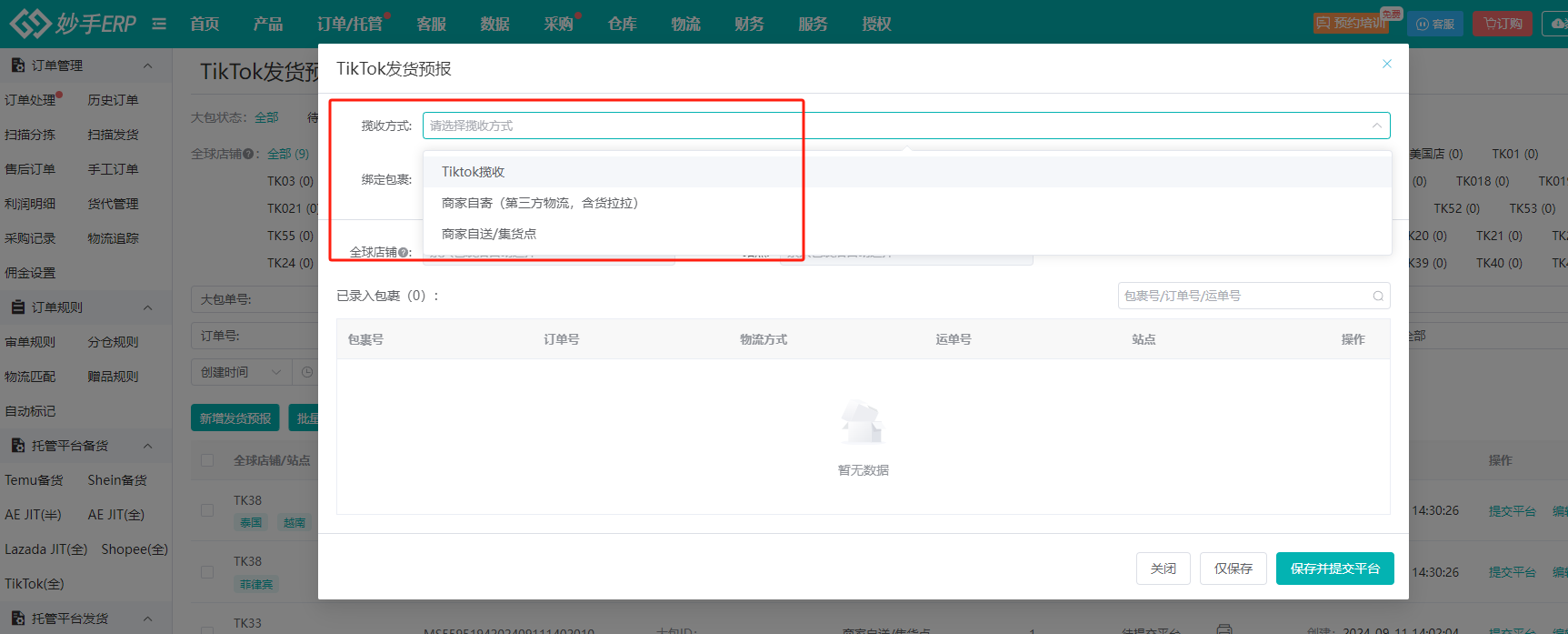This screenshot has height=634, width=1568.
Task: Click 保存并提交平台 button
Action: (1335, 569)
